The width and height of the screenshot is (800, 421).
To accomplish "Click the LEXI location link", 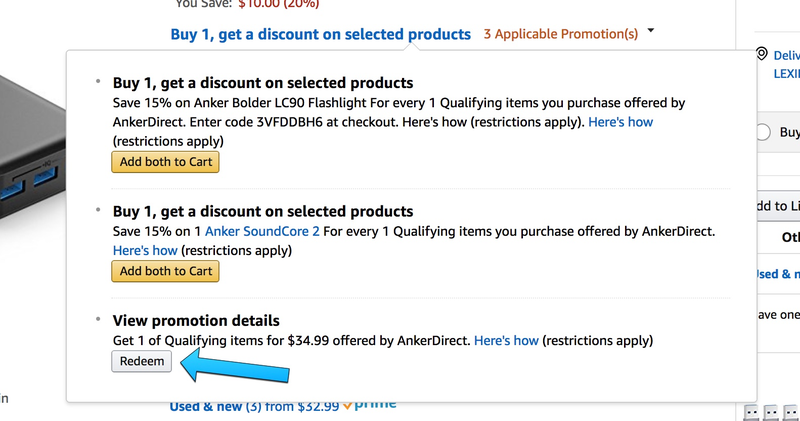I will pyautogui.click(x=786, y=74).
